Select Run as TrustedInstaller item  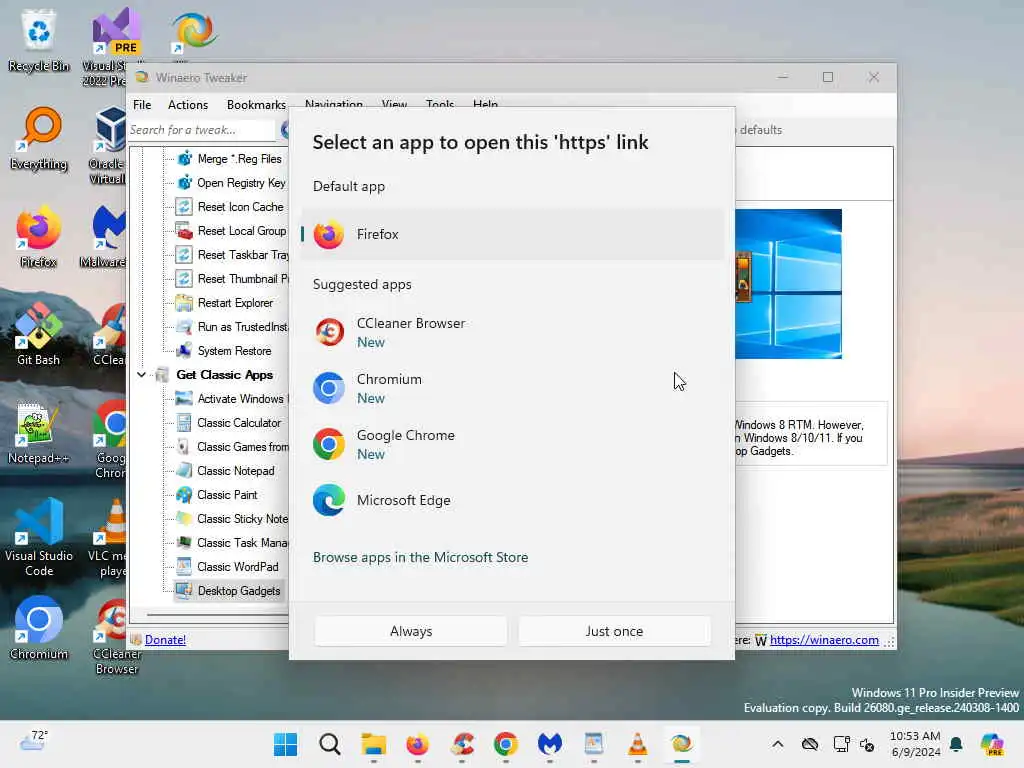232,327
